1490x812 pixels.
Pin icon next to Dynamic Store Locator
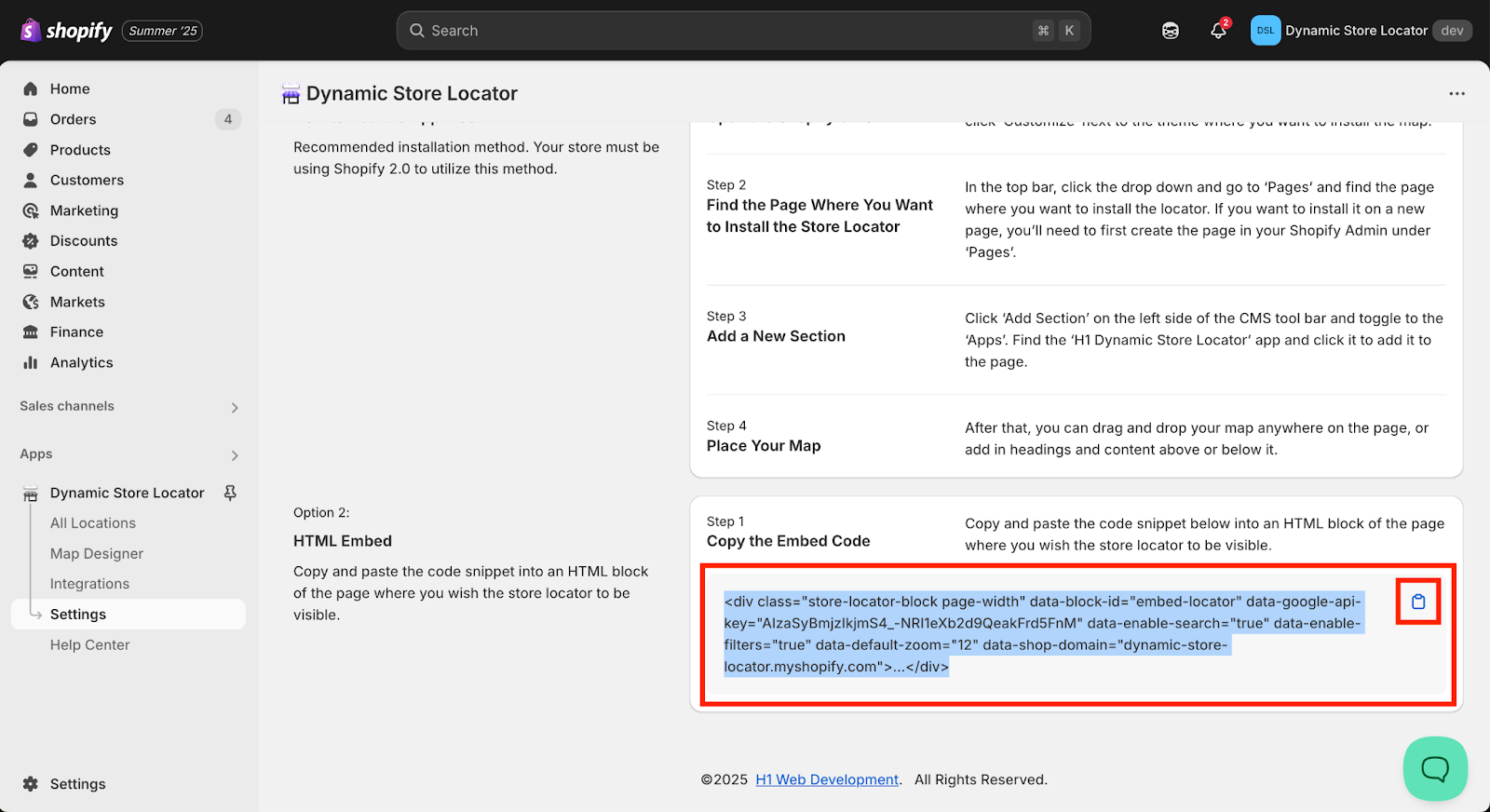(x=230, y=493)
